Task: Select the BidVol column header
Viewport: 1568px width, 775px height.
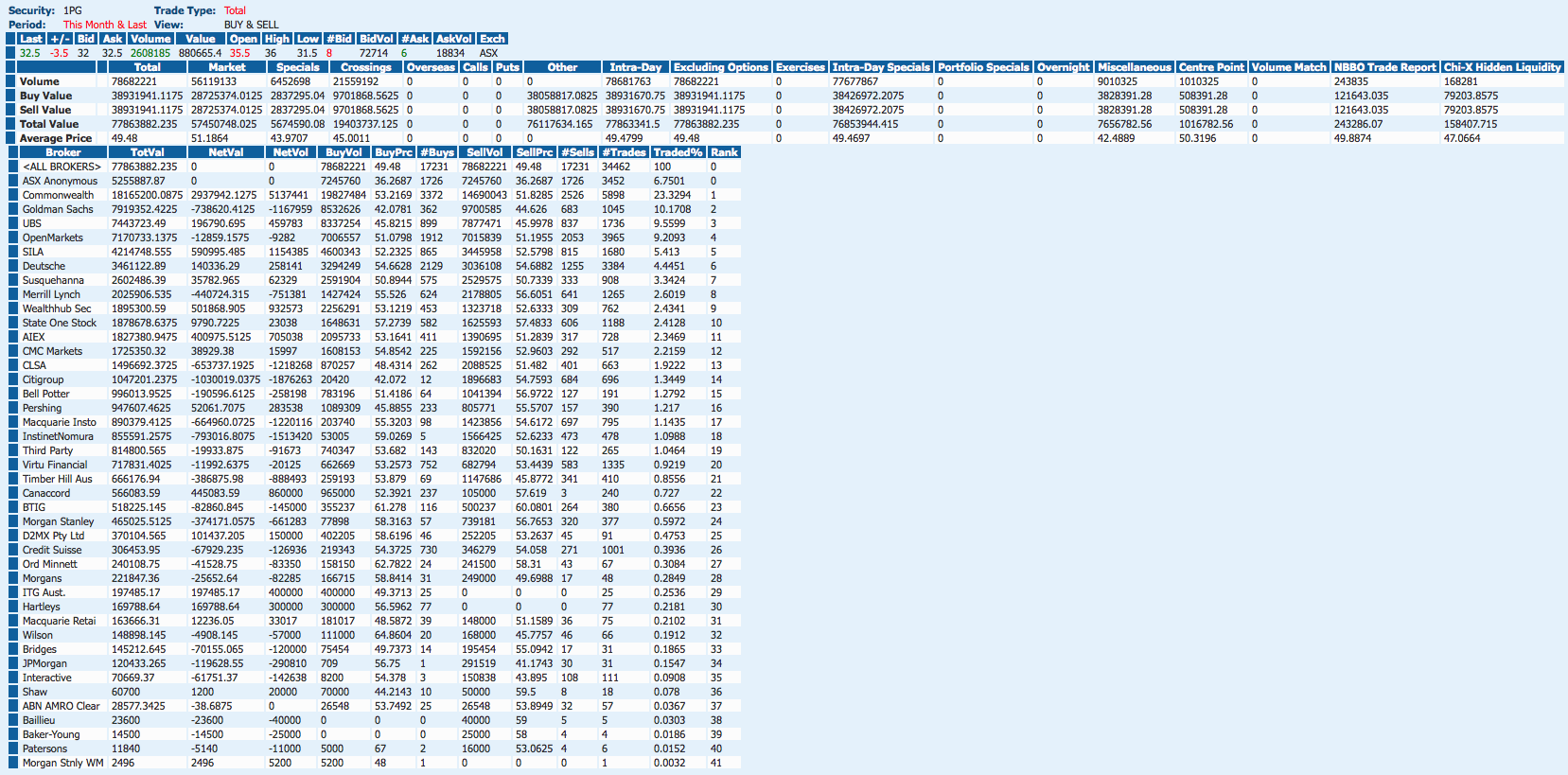Action: [x=377, y=39]
